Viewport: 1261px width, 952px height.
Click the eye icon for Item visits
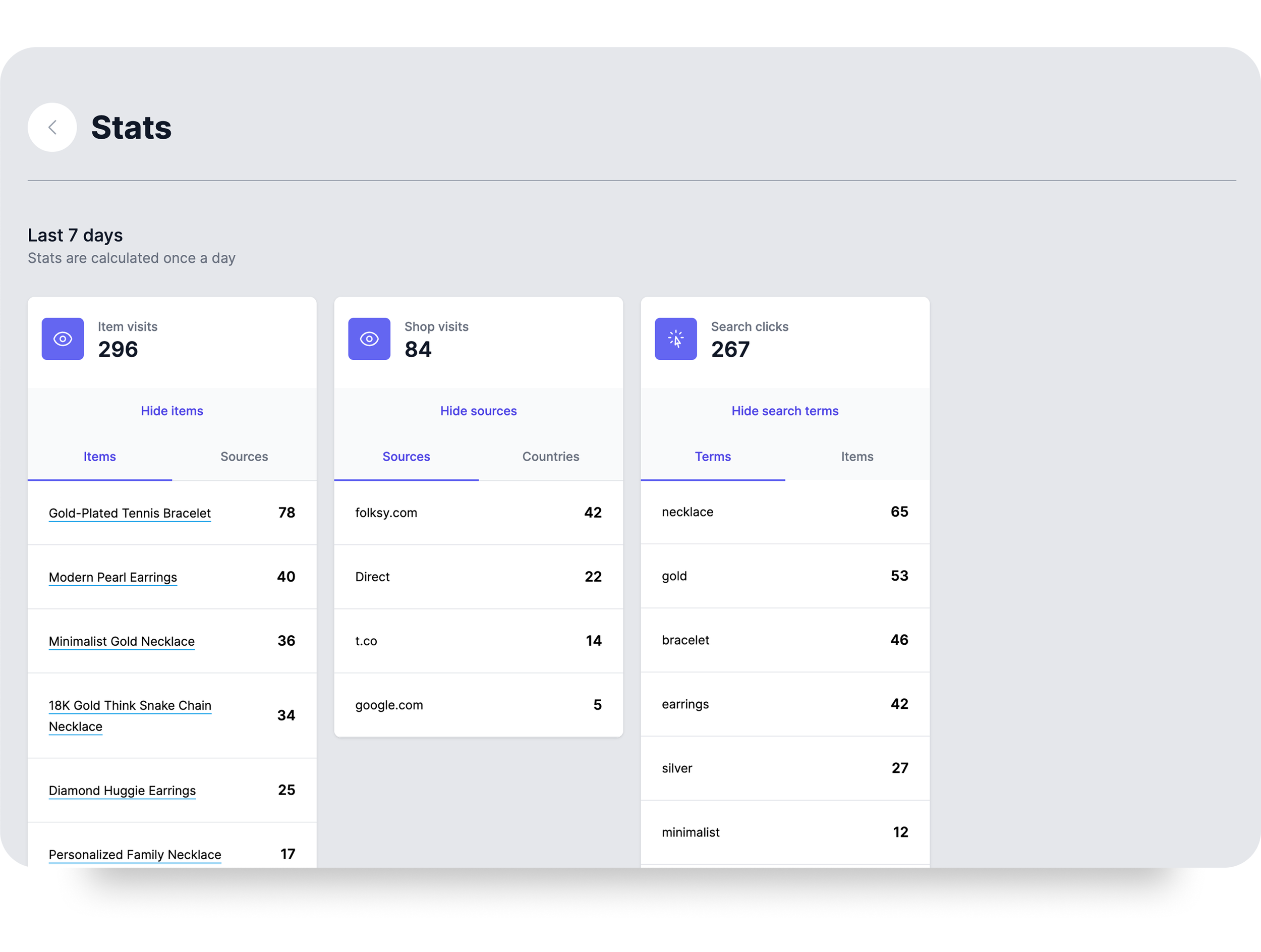pos(63,339)
